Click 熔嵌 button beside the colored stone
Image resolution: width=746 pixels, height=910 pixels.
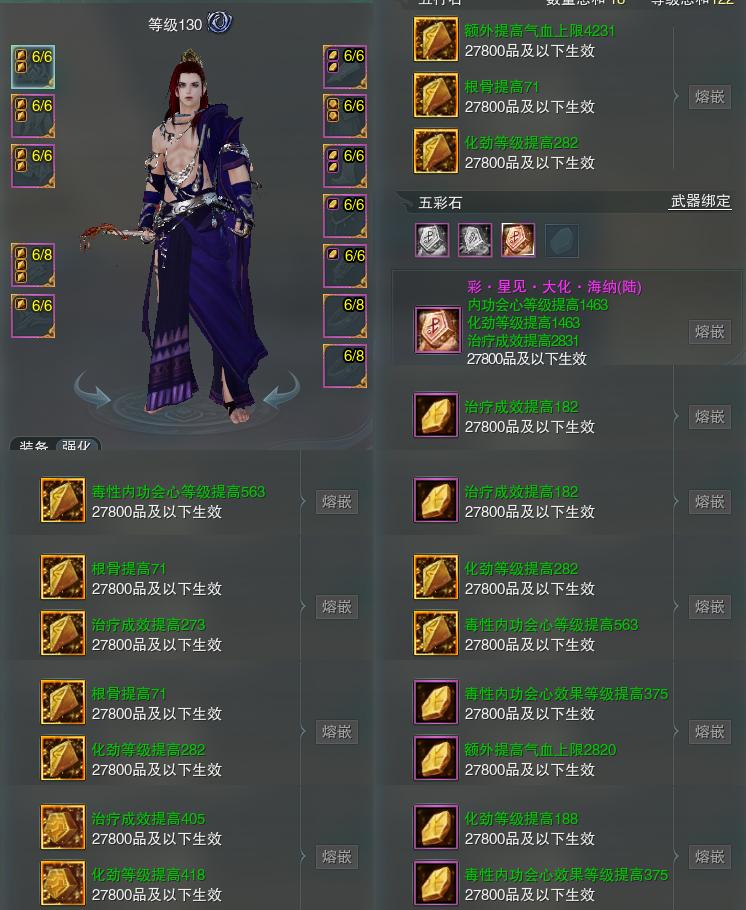pyautogui.click(x=709, y=331)
